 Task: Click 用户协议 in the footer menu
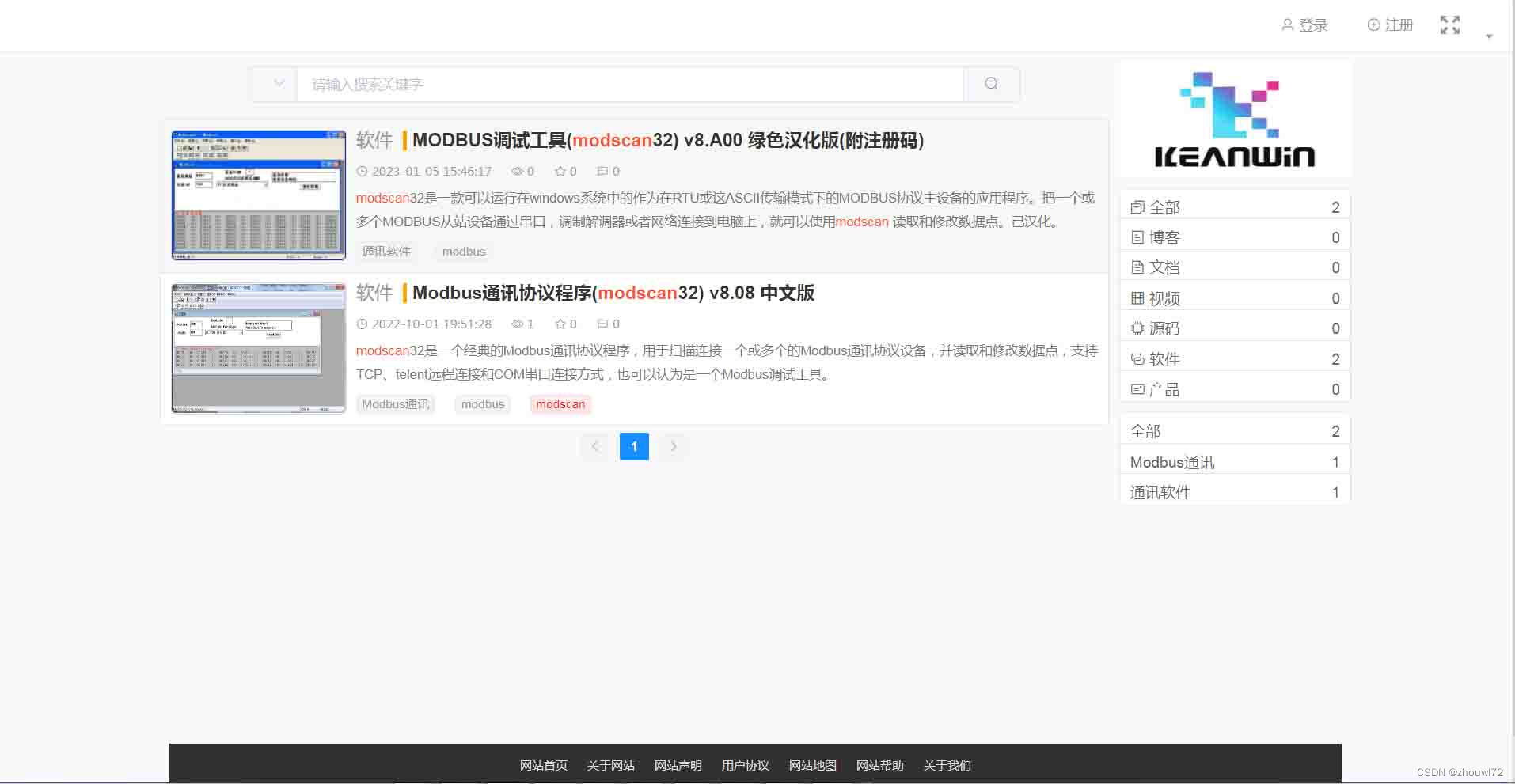(x=745, y=765)
